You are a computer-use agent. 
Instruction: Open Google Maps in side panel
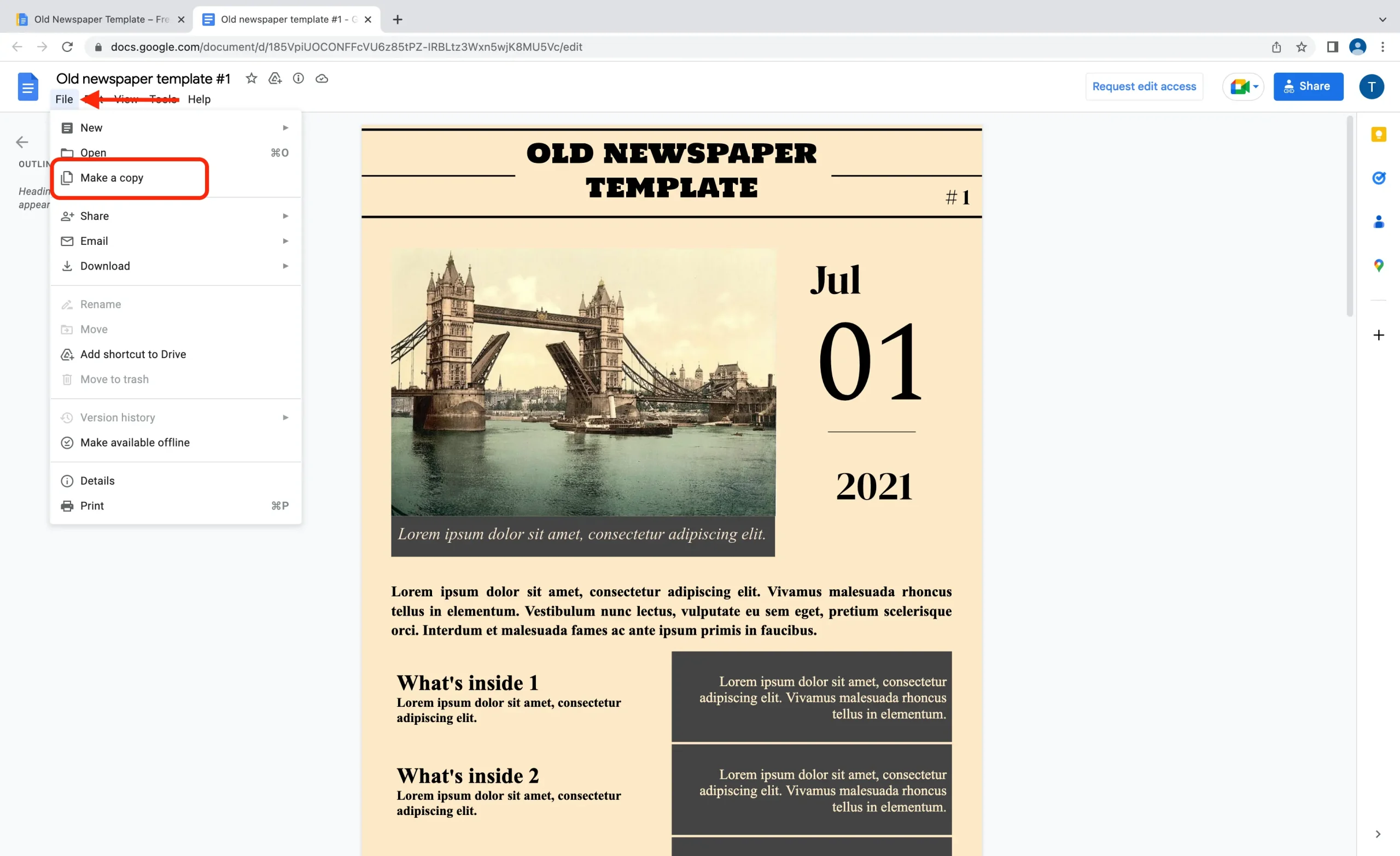pyautogui.click(x=1379, y=265)
